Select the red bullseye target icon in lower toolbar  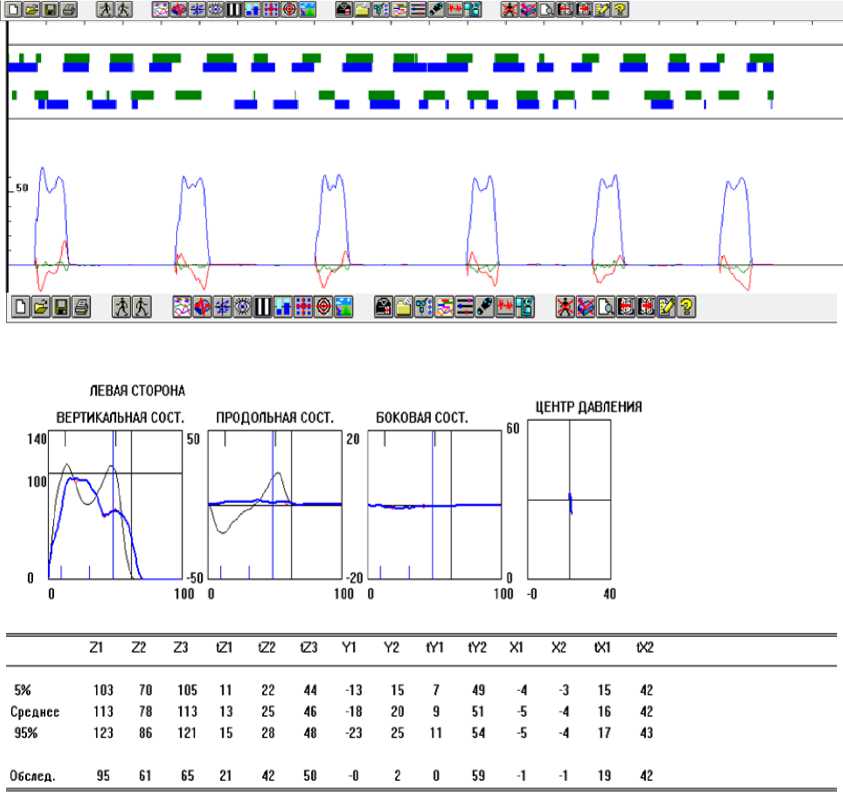click(x=323, y=306)
